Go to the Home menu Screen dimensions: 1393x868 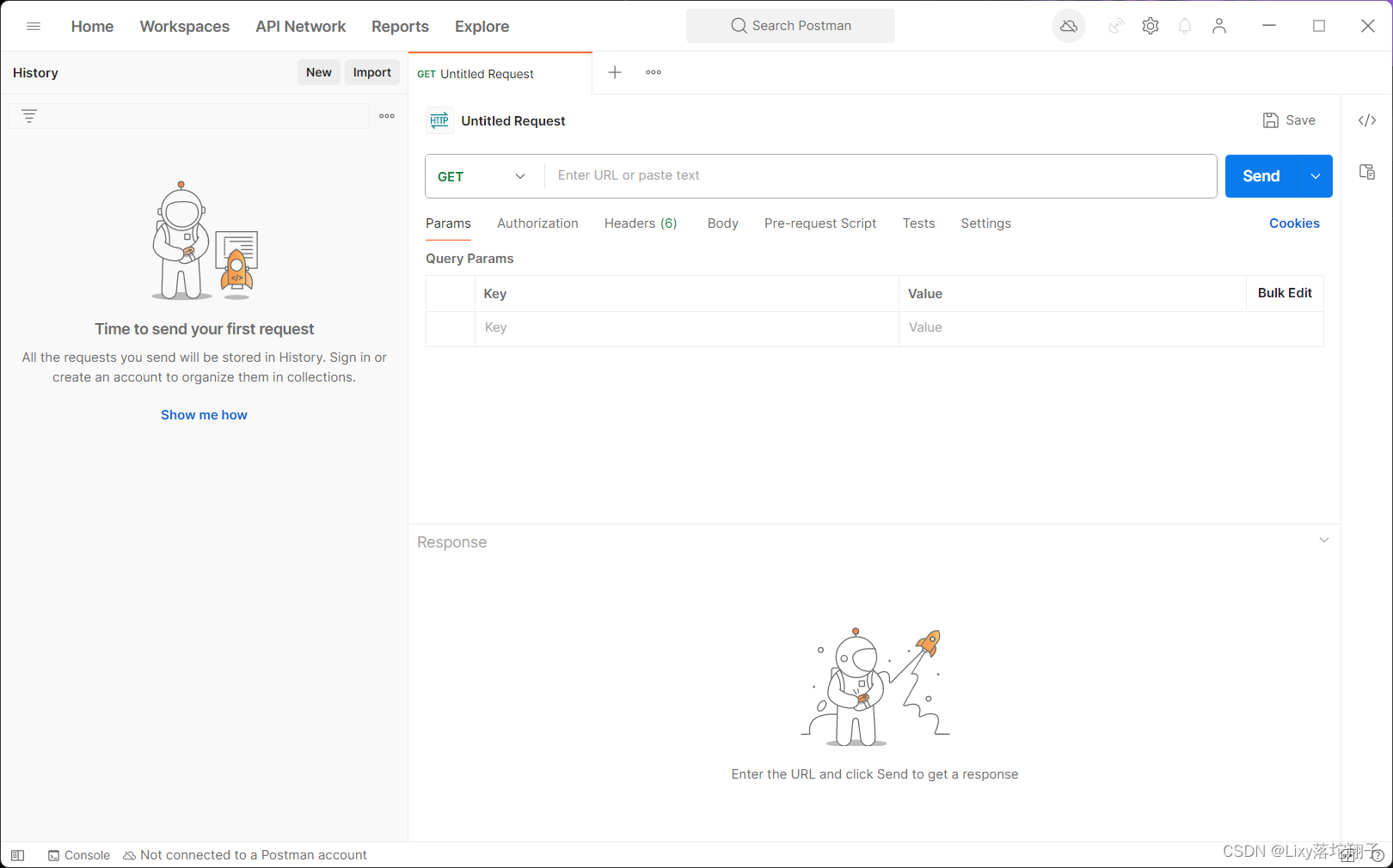[x=92, y=26]
